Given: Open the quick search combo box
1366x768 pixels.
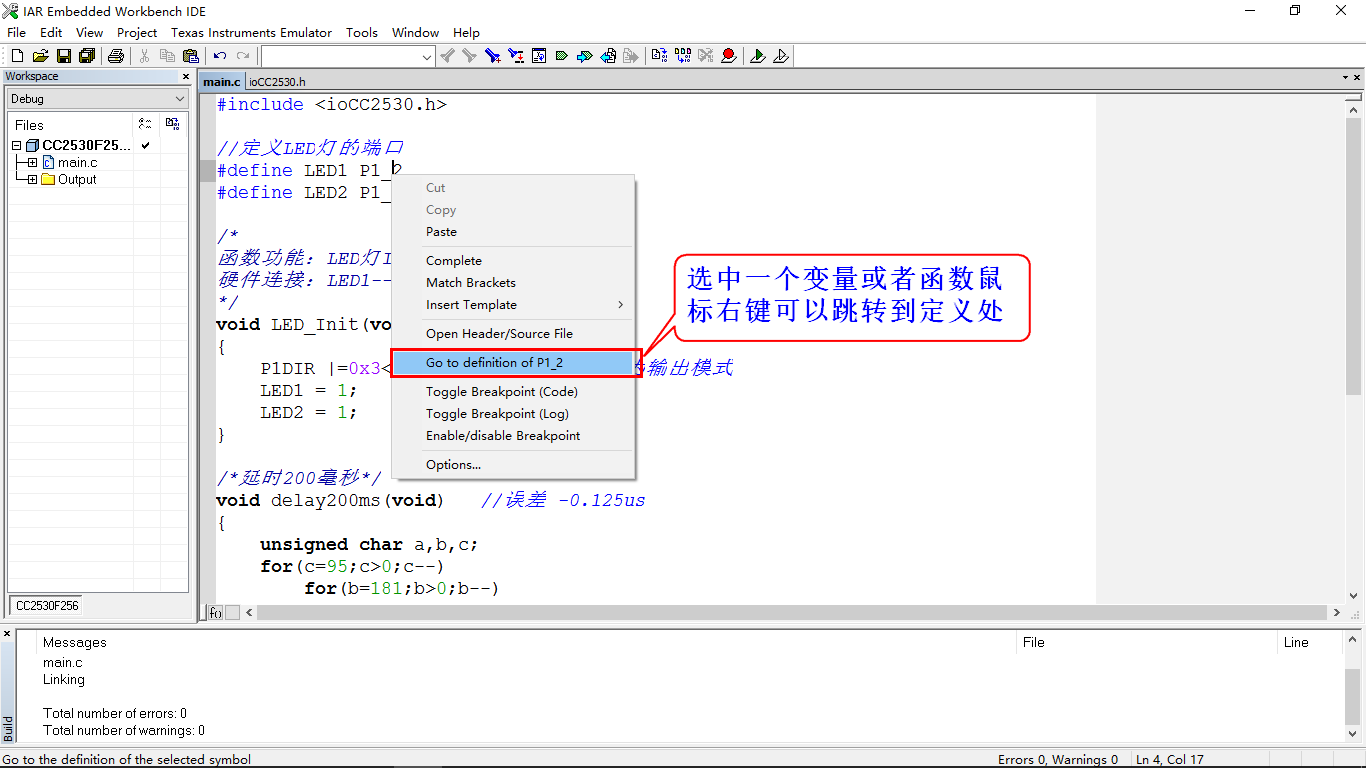Looking at the screenshot, I should [x=348, y=56].
